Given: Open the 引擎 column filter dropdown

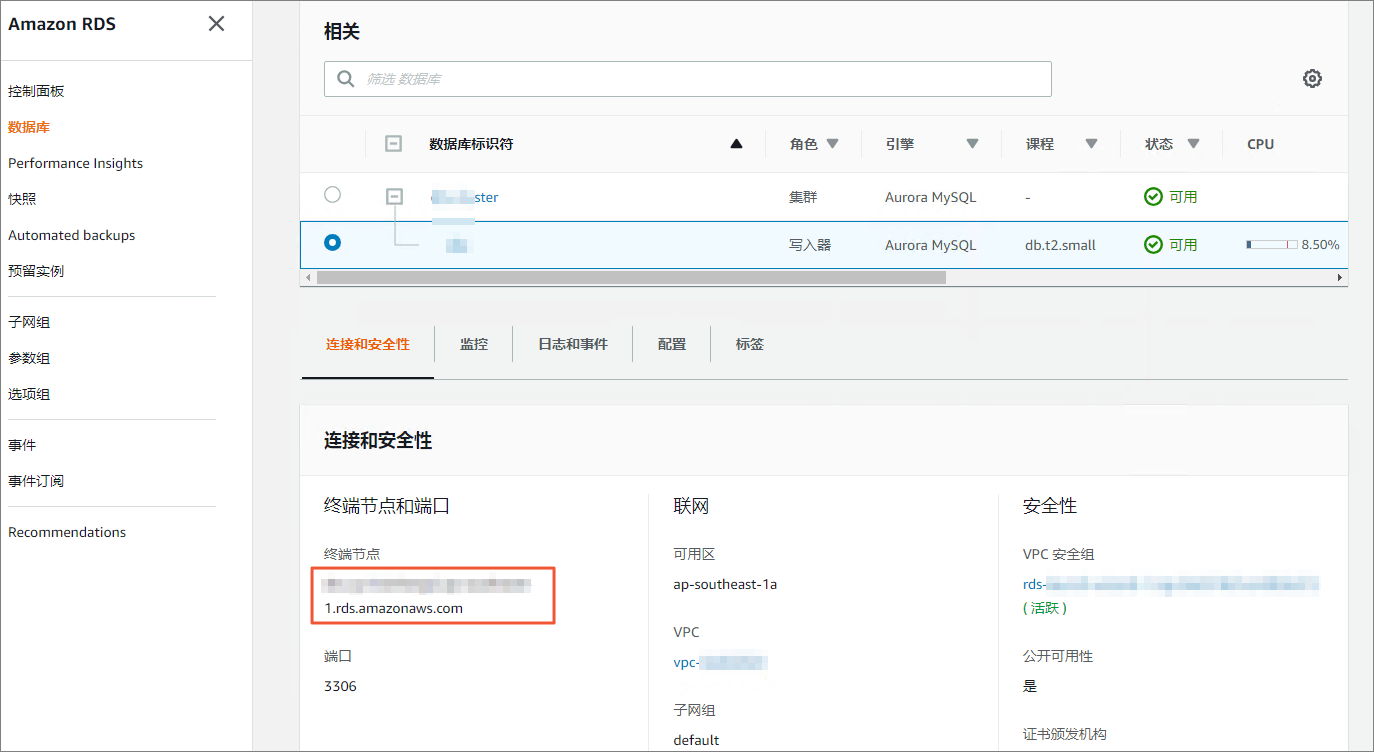Looking at the screenshot, I should click(972, 144).
